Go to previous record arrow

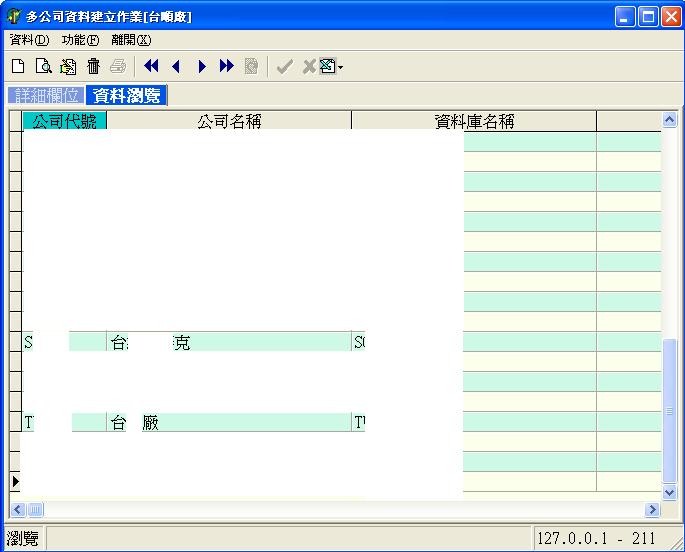176,66
